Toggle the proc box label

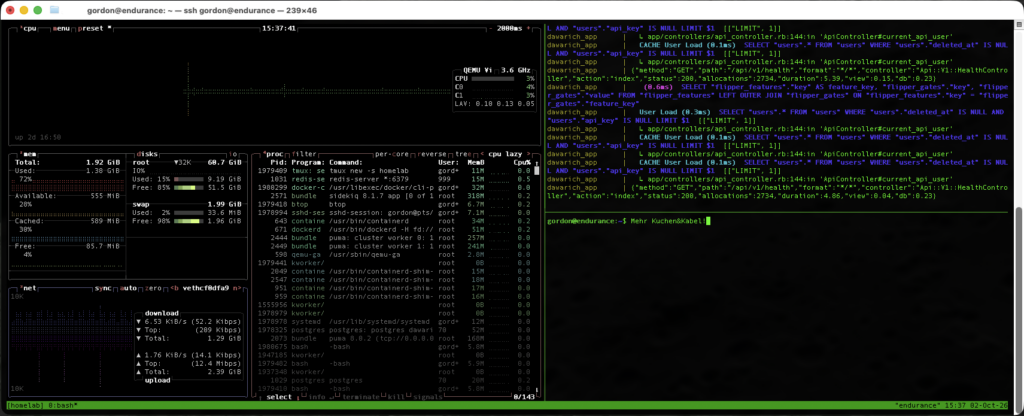(x=273, y=154)
